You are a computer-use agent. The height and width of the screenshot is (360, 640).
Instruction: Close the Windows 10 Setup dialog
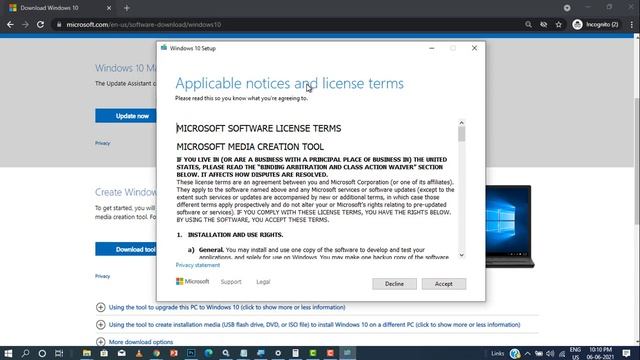pyautogui.click(x=474, y=48)
